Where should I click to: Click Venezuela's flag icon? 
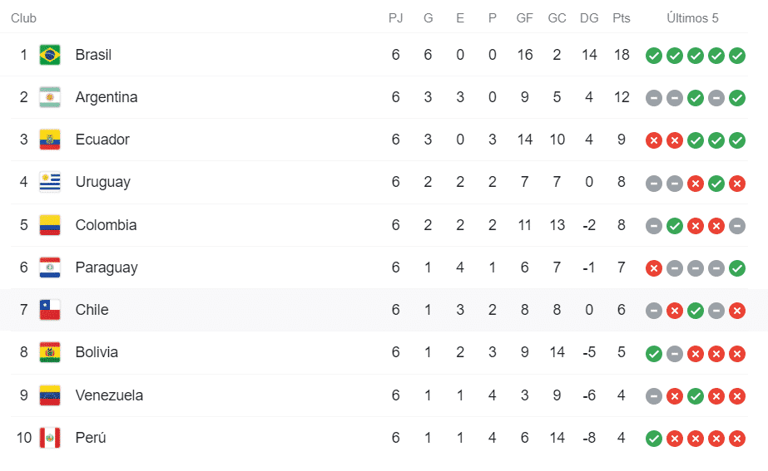coord(50,395)
